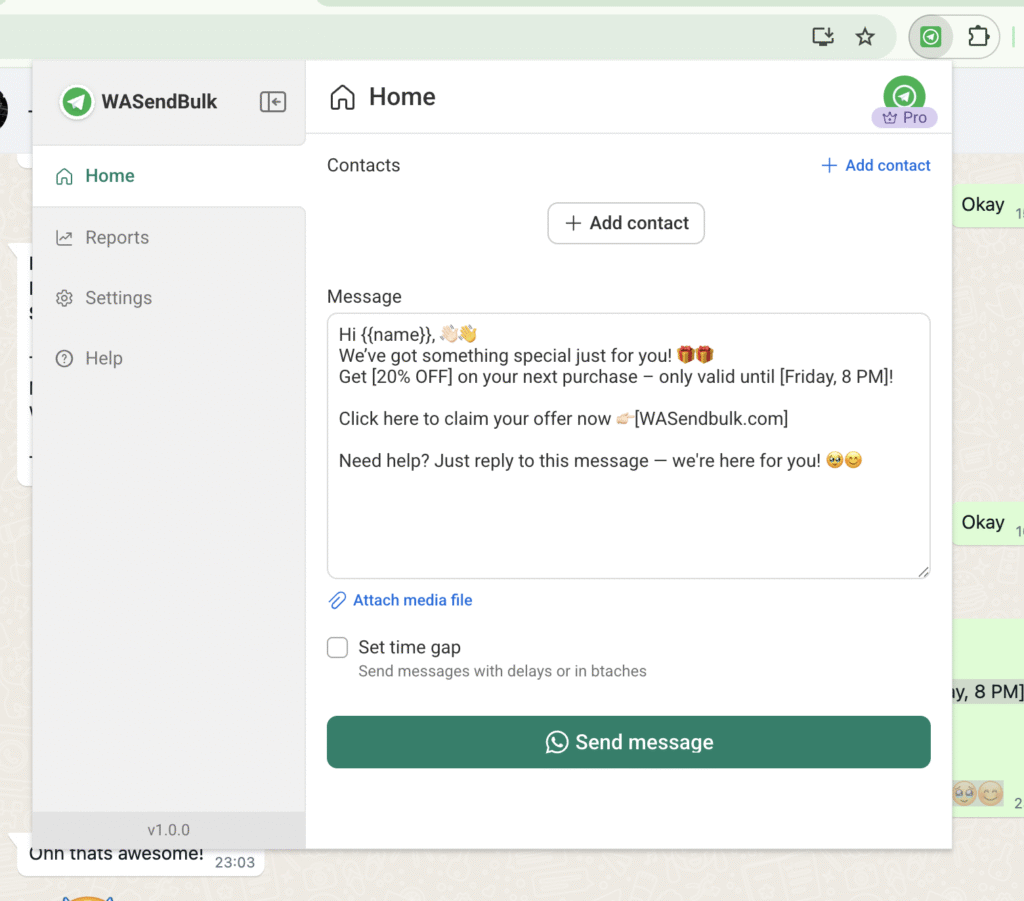Collapse the WASendBulk sidebar panel
The height and width of the screenshot is (901, 1024).
coord(273,102)
